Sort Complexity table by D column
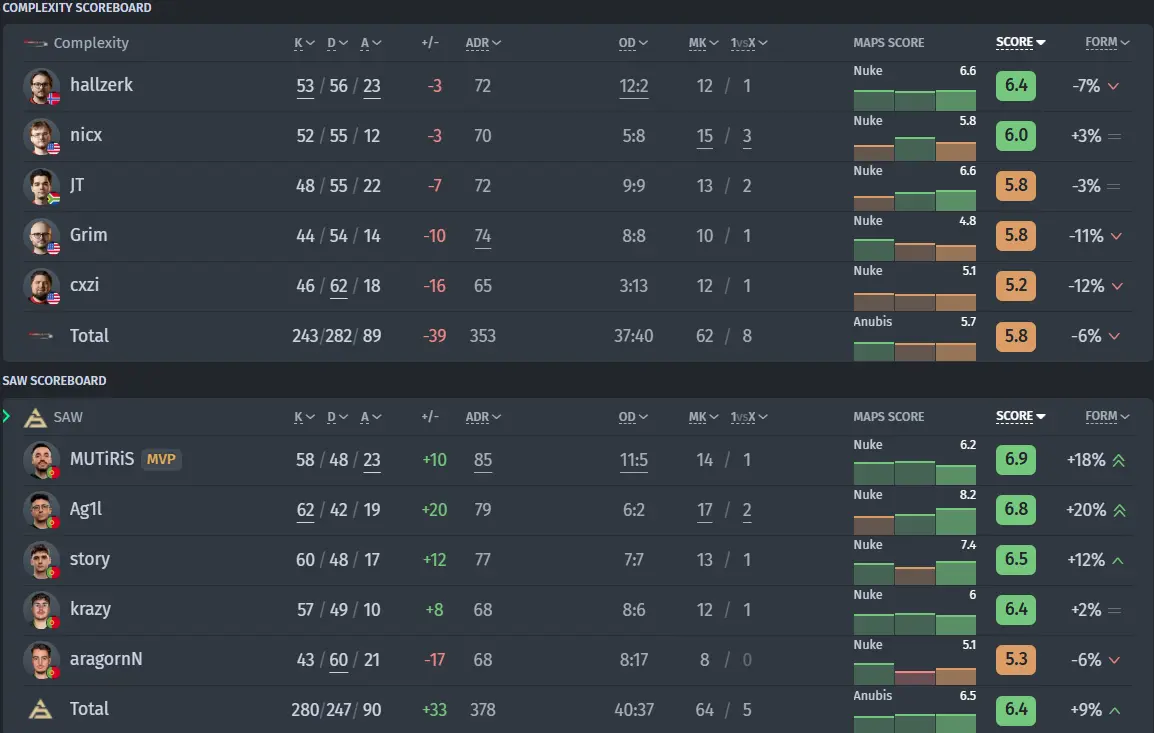The width and height of the screenshot is (1154, 733). [337, 43]
